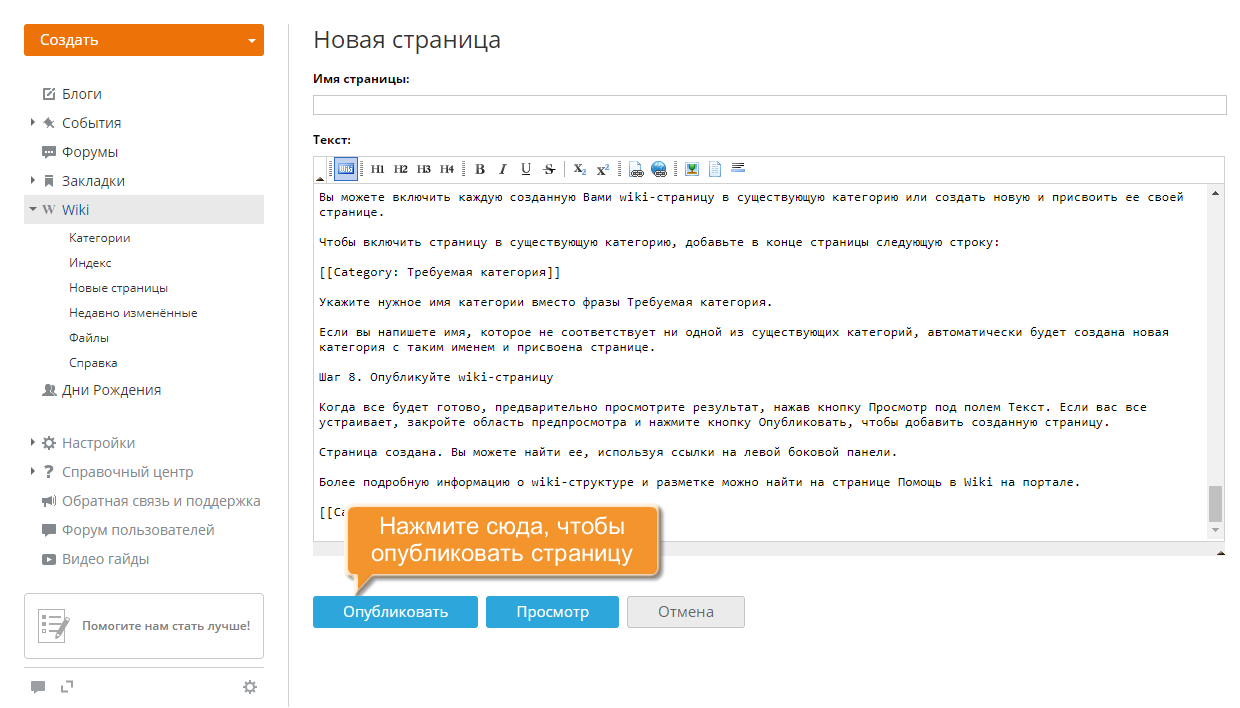
Task: Click the Справочный центр question mark icon
Action: [49, 472]
